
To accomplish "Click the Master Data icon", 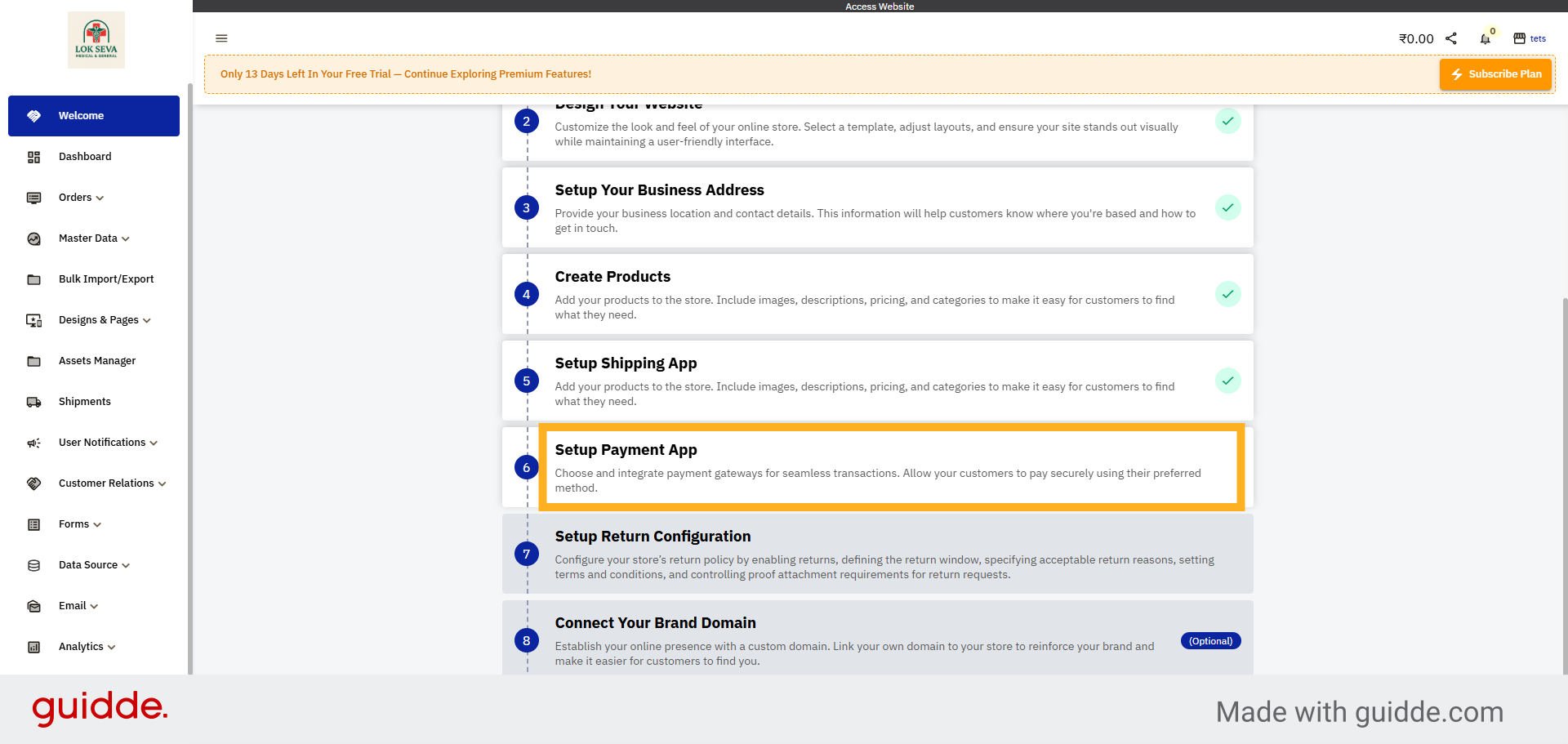I will click(33, 238).
